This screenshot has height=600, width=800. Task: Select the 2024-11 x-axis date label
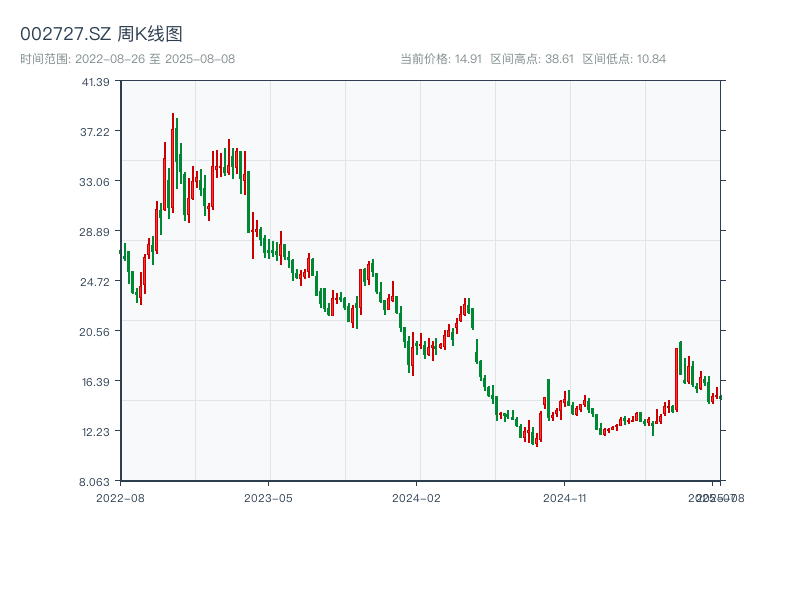tap(565, 497)
